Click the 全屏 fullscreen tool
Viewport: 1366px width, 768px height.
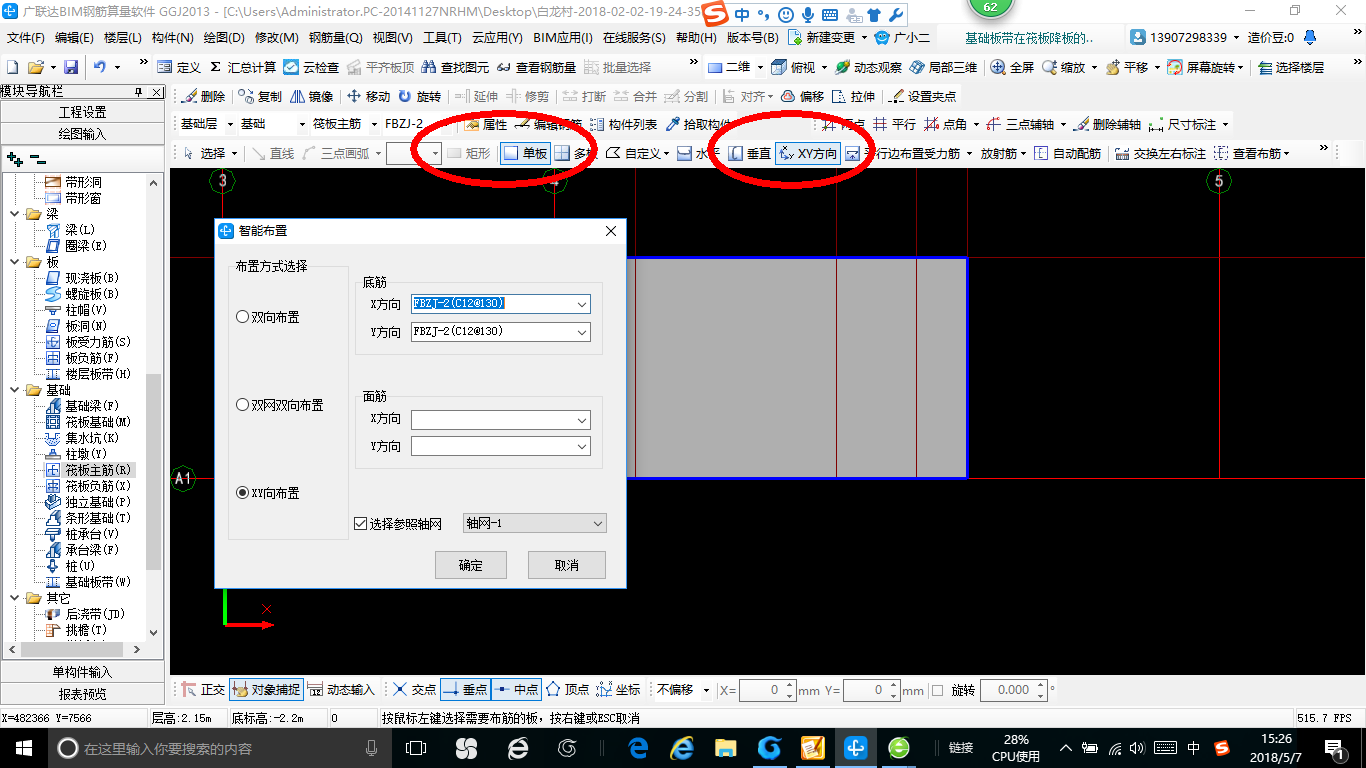pyautogui.click(x=1012, y=67)
